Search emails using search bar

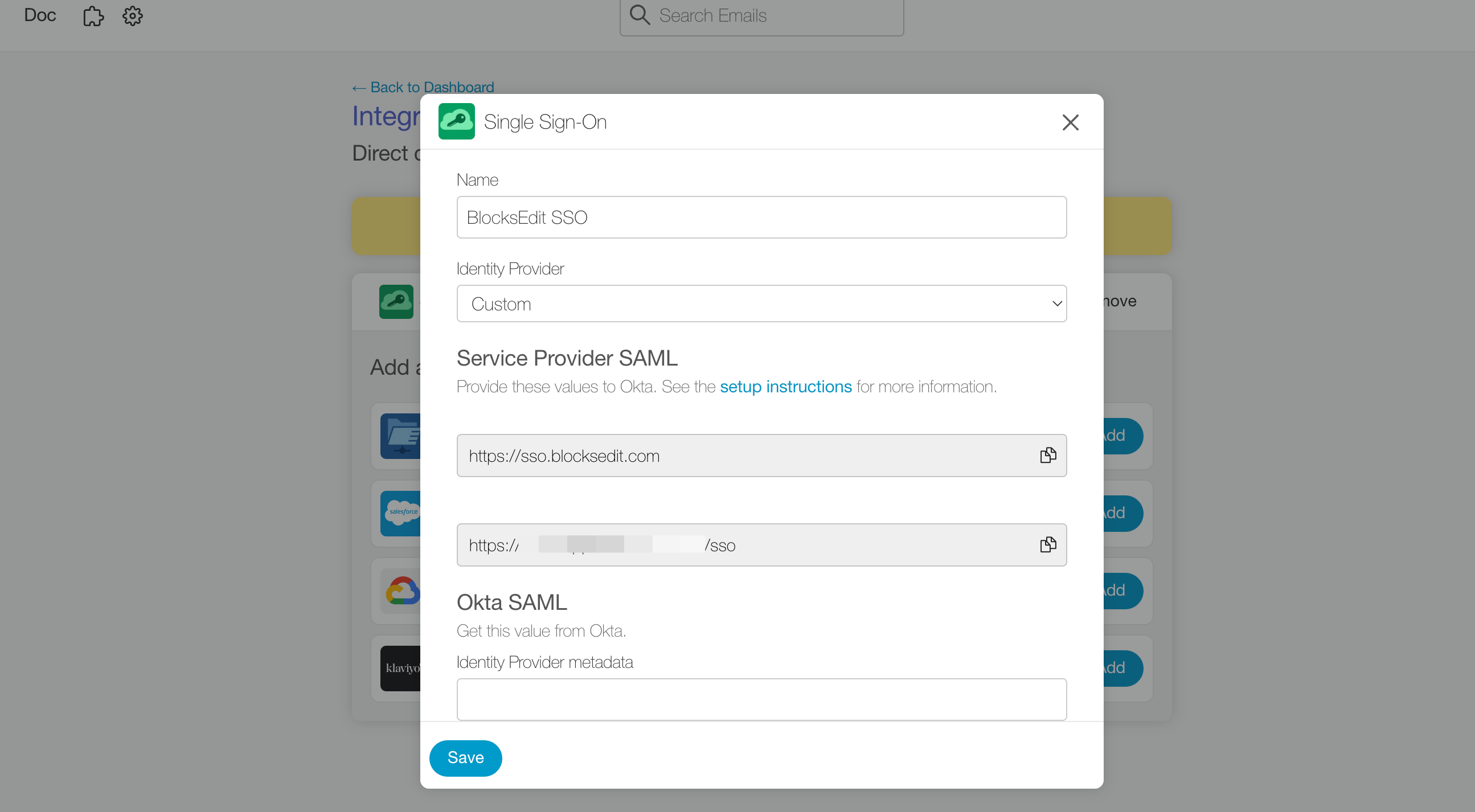pos(762,16)
